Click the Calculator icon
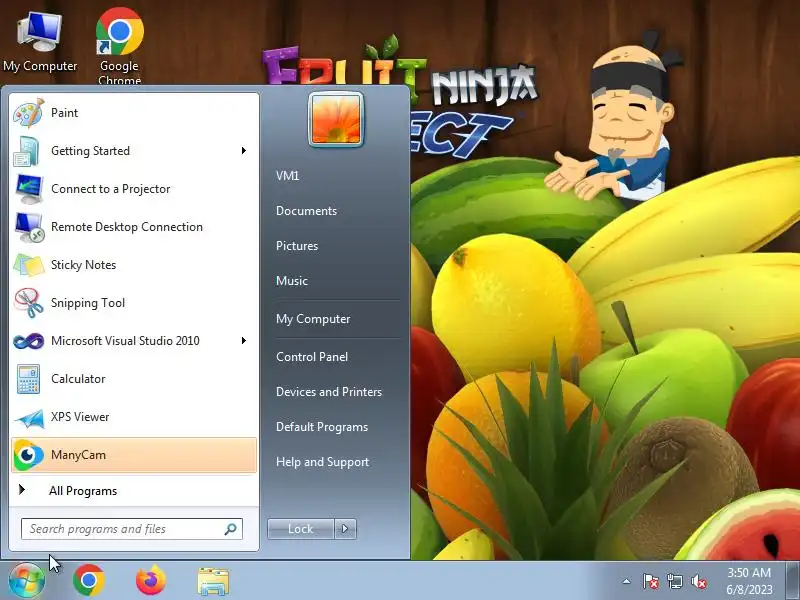The height and width of the screenshot is (600, 800). [x=28, y=379]
